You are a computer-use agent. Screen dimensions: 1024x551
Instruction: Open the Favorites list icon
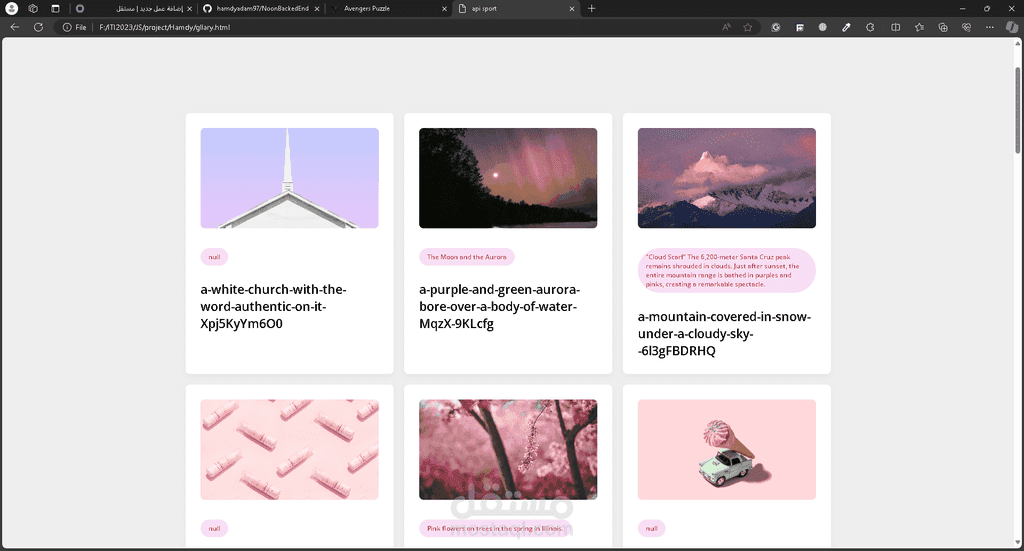click(x=920, y=27)
